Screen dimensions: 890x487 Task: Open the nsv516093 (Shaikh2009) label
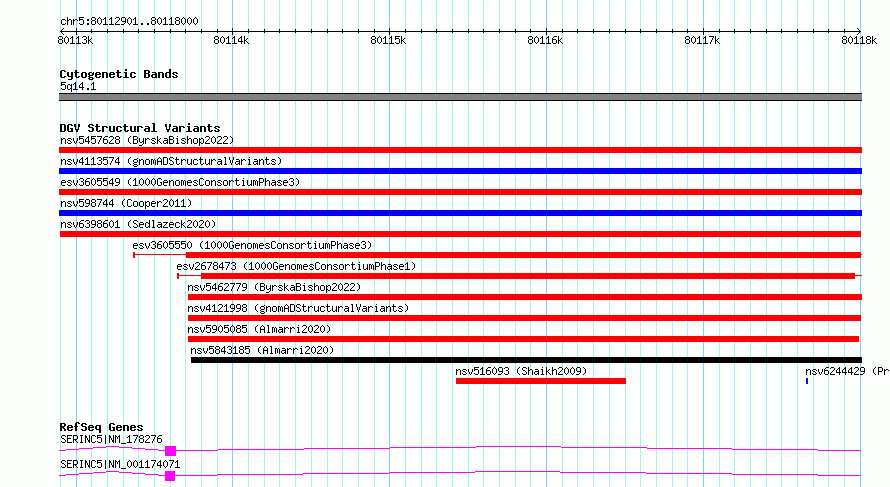(521, 371)
